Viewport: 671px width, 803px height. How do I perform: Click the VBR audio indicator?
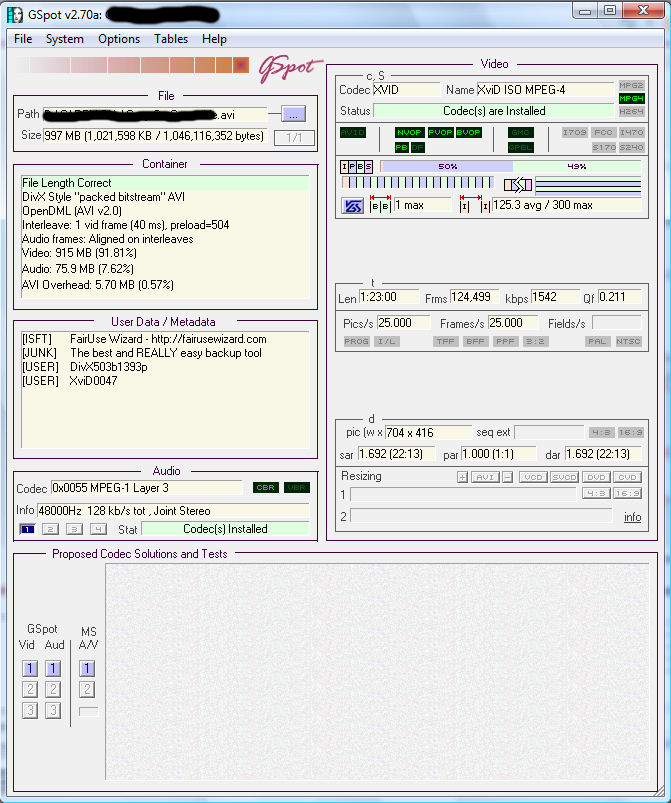(x=297, y=488)
